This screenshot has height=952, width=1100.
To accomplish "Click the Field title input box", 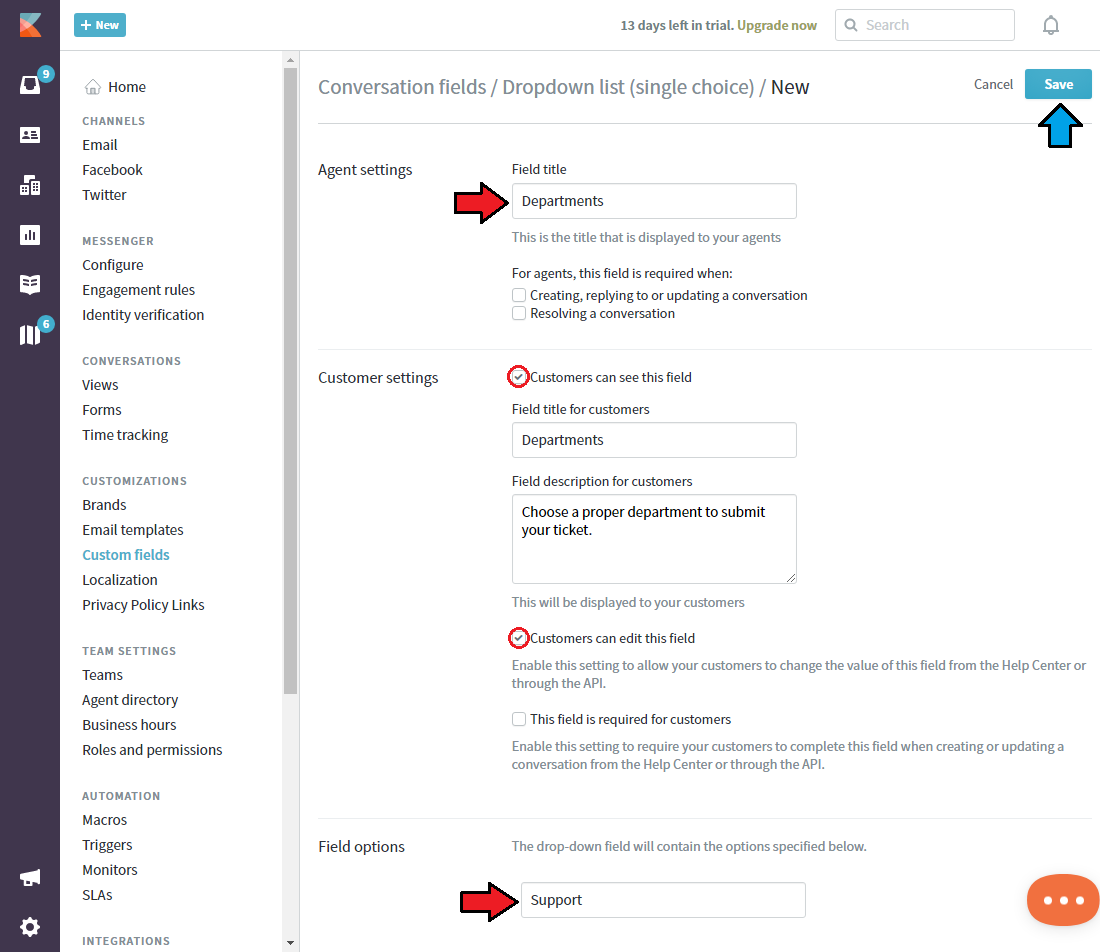I will [x=654, y=201].
